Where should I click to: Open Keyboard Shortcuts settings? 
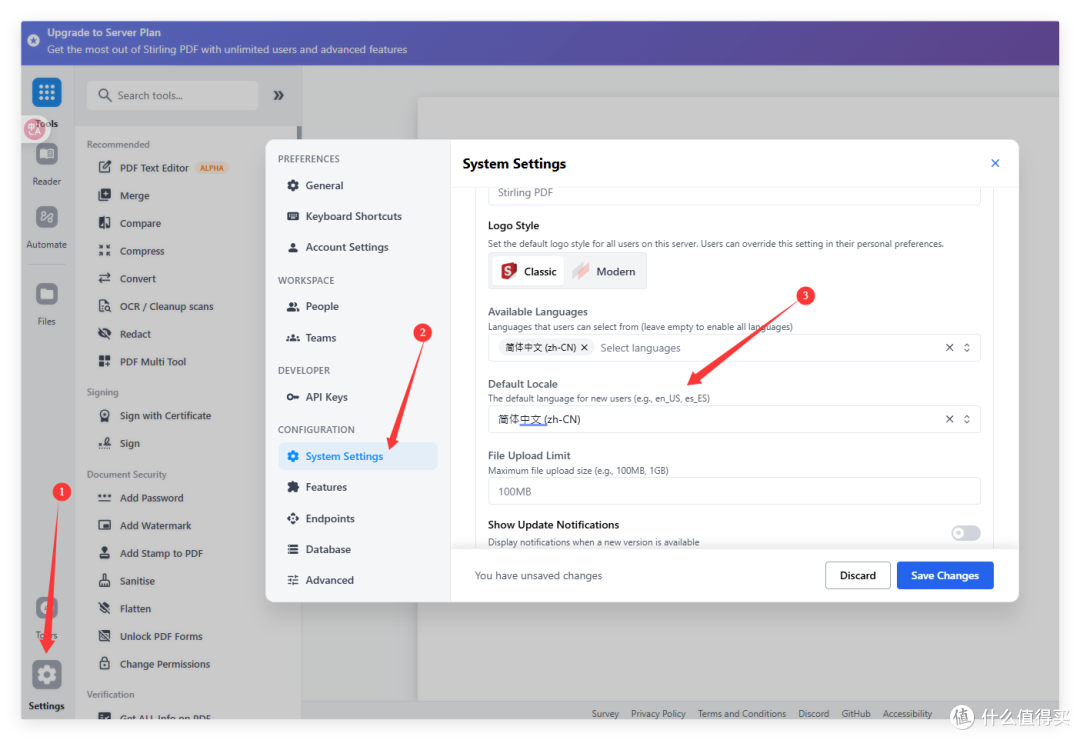[357, 216]
